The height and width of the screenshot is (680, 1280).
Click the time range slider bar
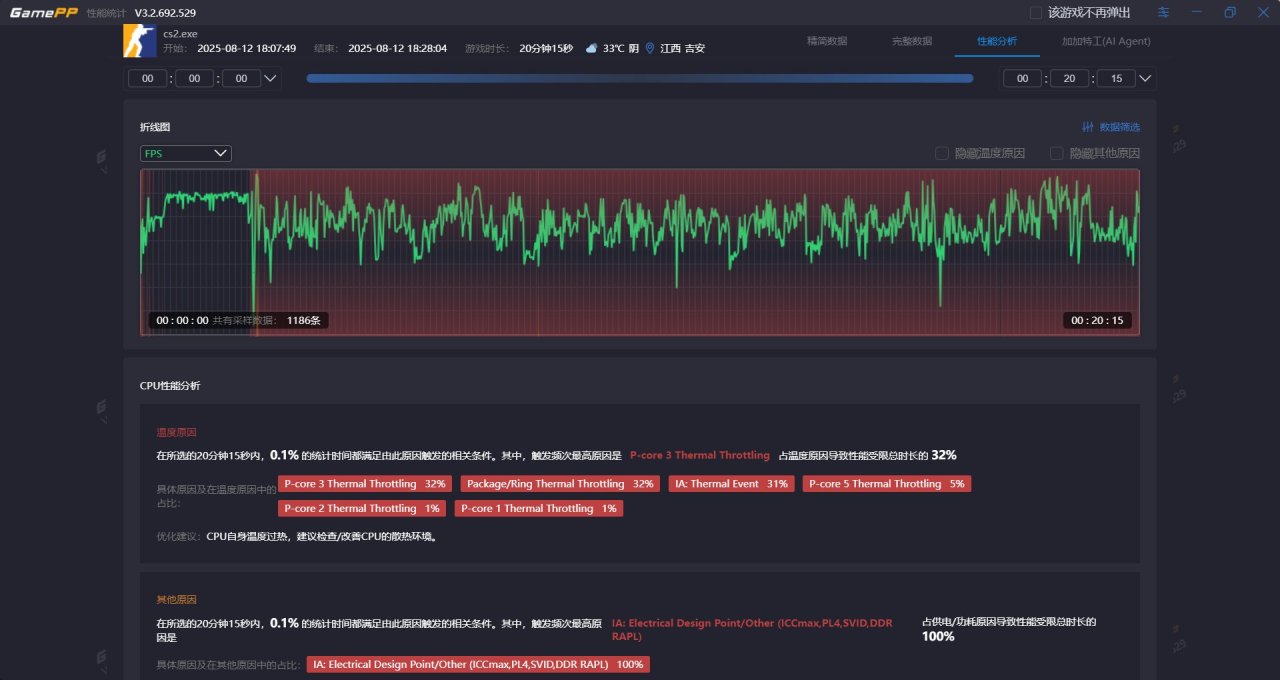pos(640,78)
